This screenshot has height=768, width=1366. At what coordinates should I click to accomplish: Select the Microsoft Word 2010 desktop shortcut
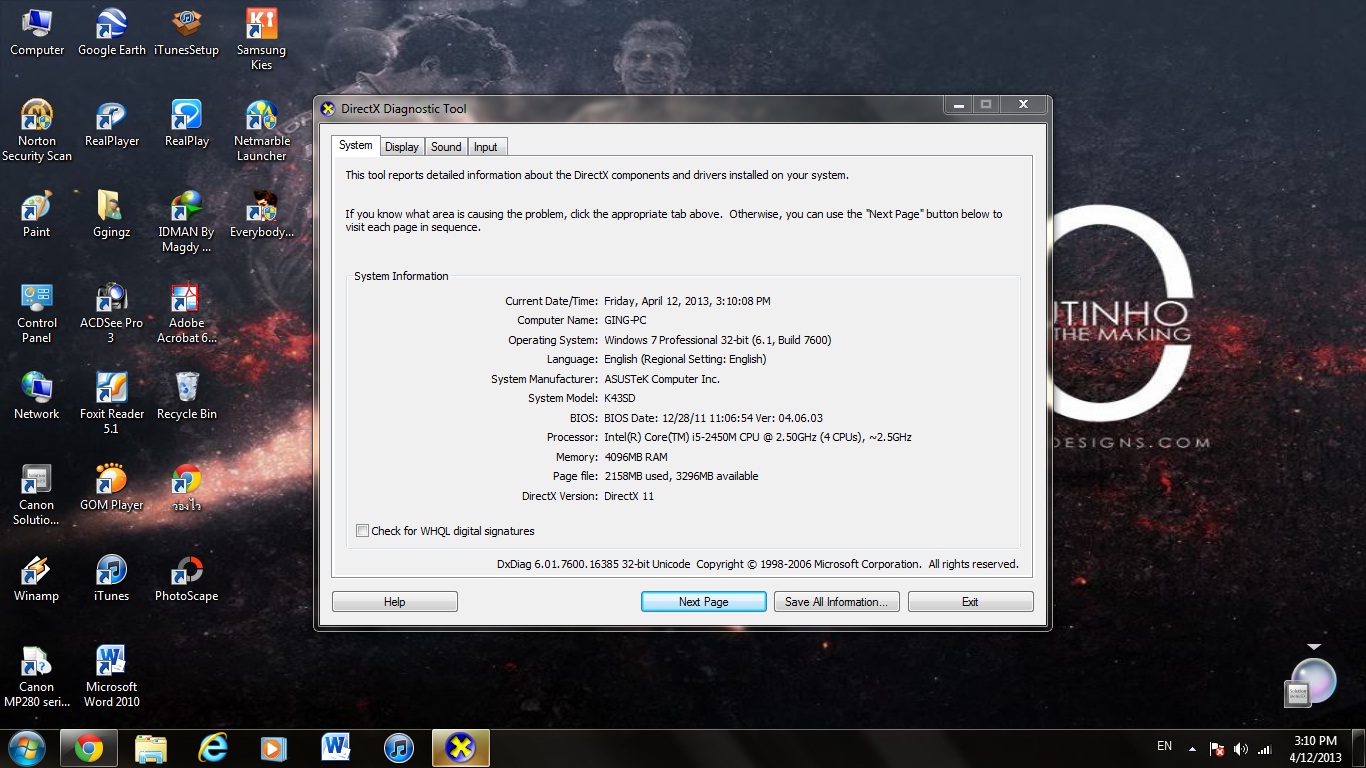[112, 677]
